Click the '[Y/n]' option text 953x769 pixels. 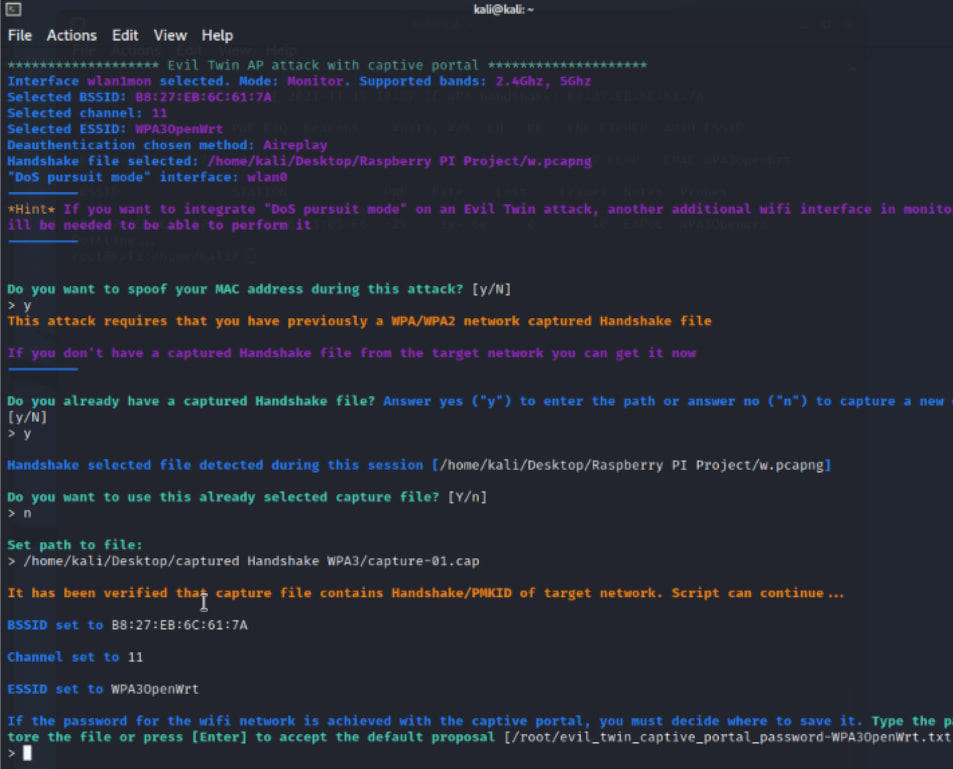[x=467, y=497]
